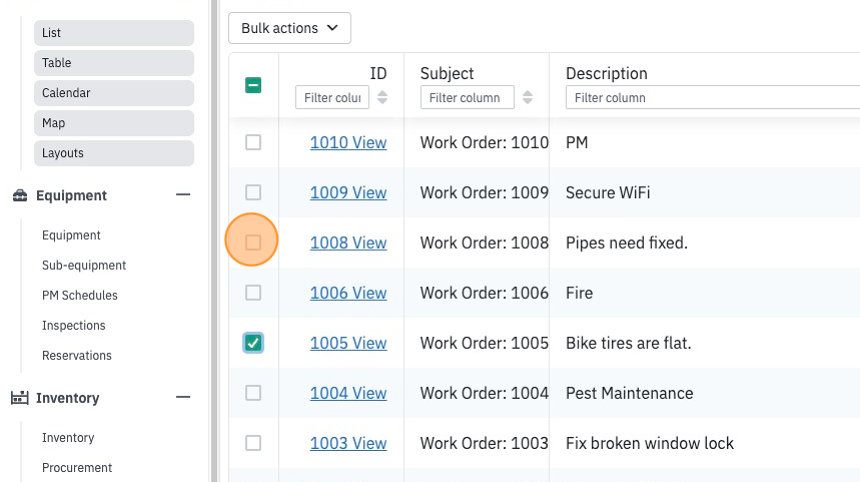The height and width of the screenshot is (482, 860).
Task: Open the Calendar view
Action: tap(114, 93)
